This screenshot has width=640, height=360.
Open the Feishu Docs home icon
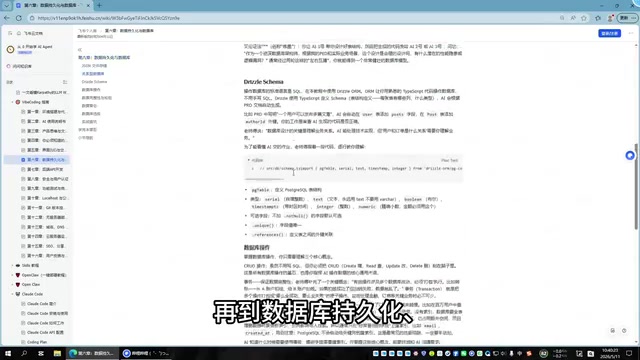pyautogui.click(x=19, y=33)
